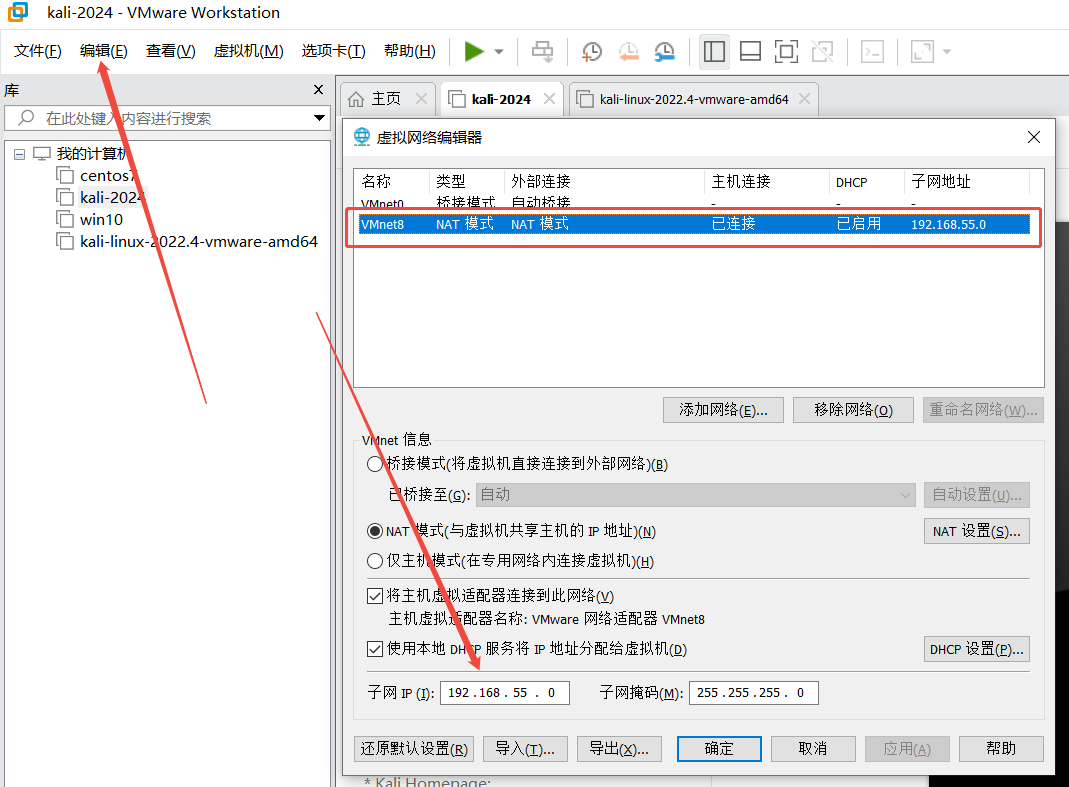Click the send Ctrl+Alt+Del icon
This screenshot has height=787, width=1069.
pos(543,52)
